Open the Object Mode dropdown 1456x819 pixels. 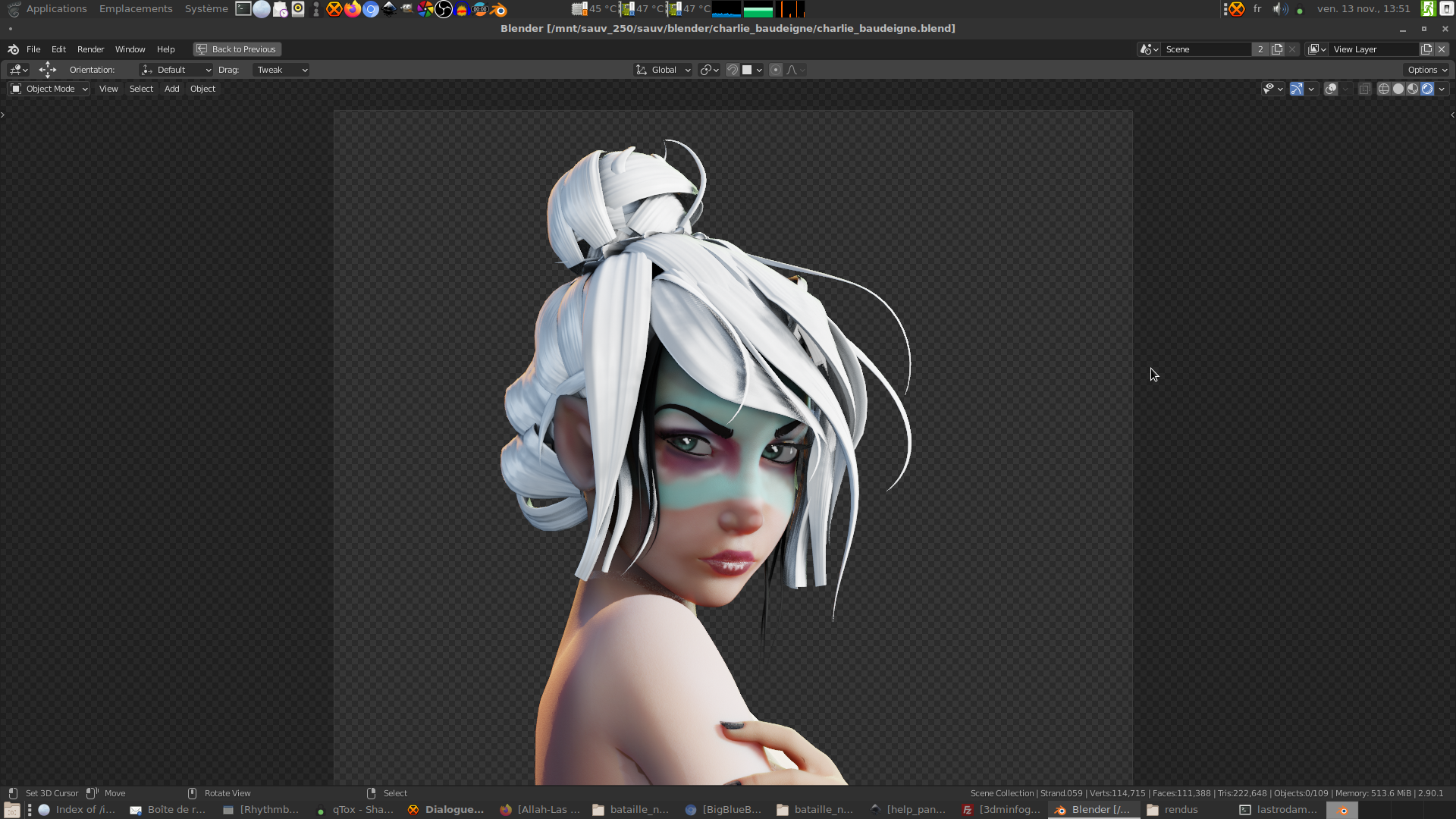click(x=49, y=89)
